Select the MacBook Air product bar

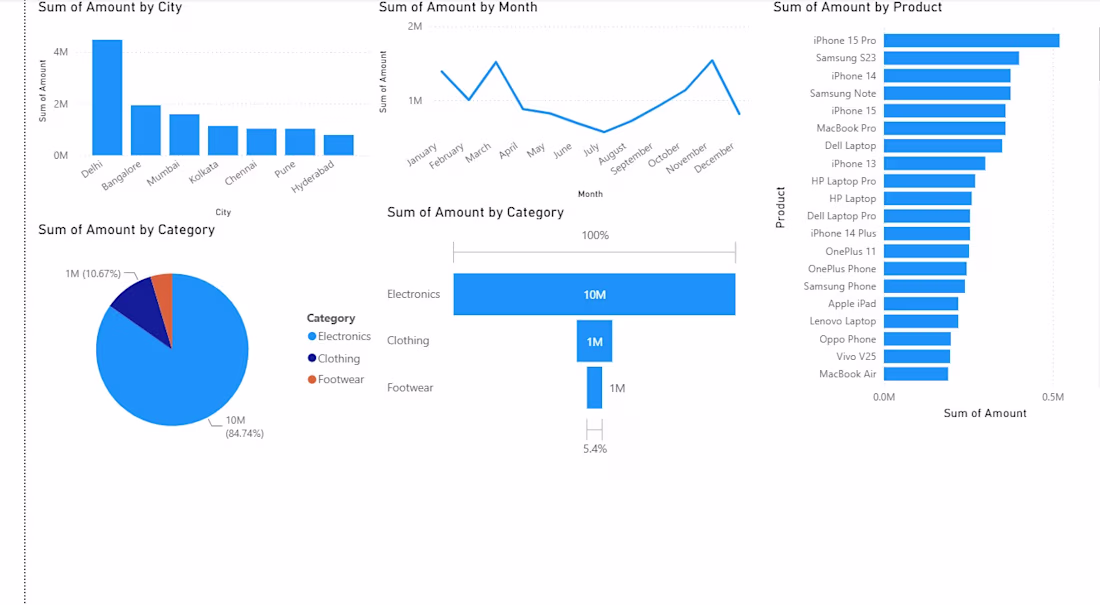[x=915, y=374]
